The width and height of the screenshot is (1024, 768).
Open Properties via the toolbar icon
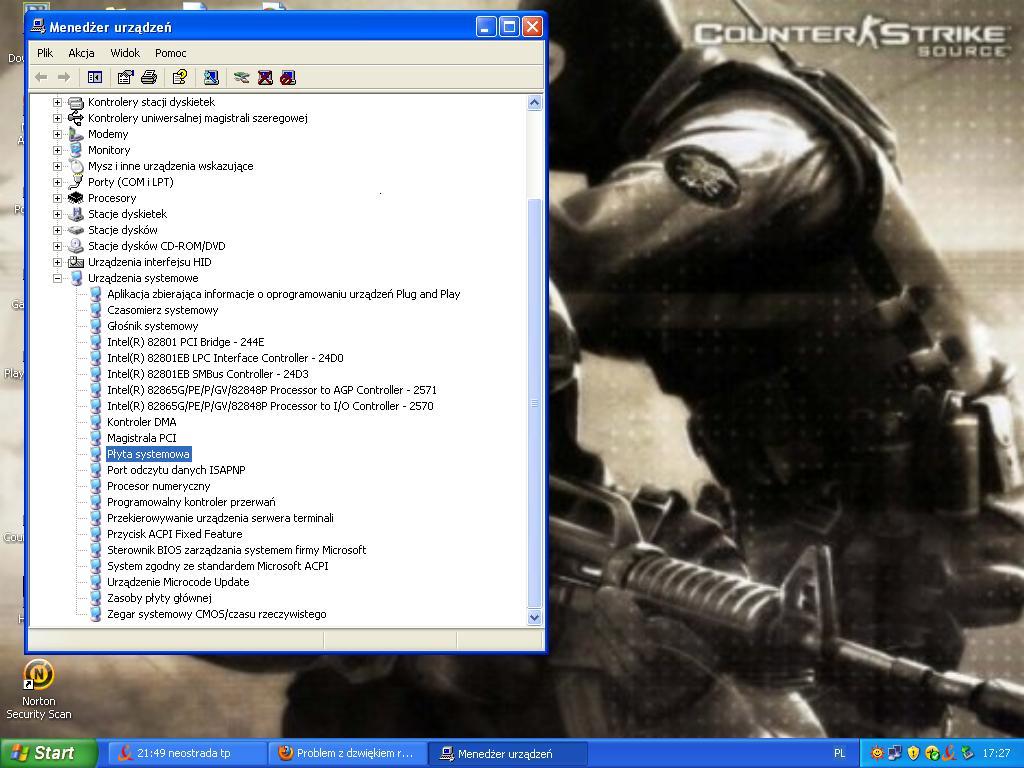(x=125, y=78)
